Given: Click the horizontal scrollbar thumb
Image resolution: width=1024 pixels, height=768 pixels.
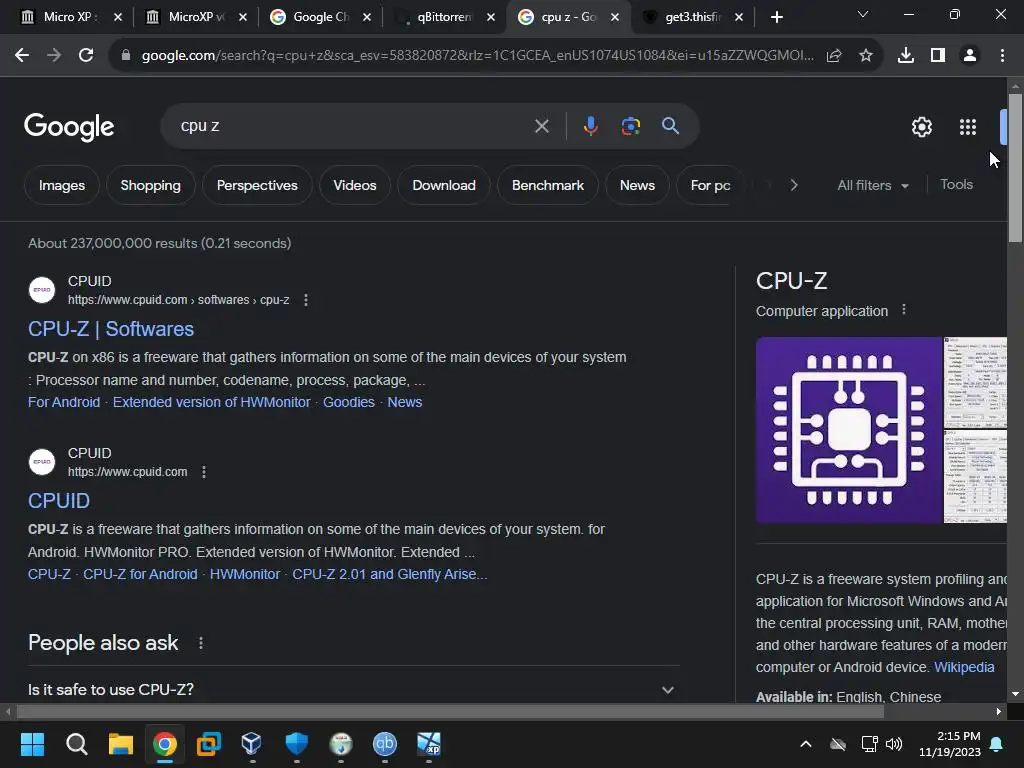Looking at the screenshot, I should (450, 712).
